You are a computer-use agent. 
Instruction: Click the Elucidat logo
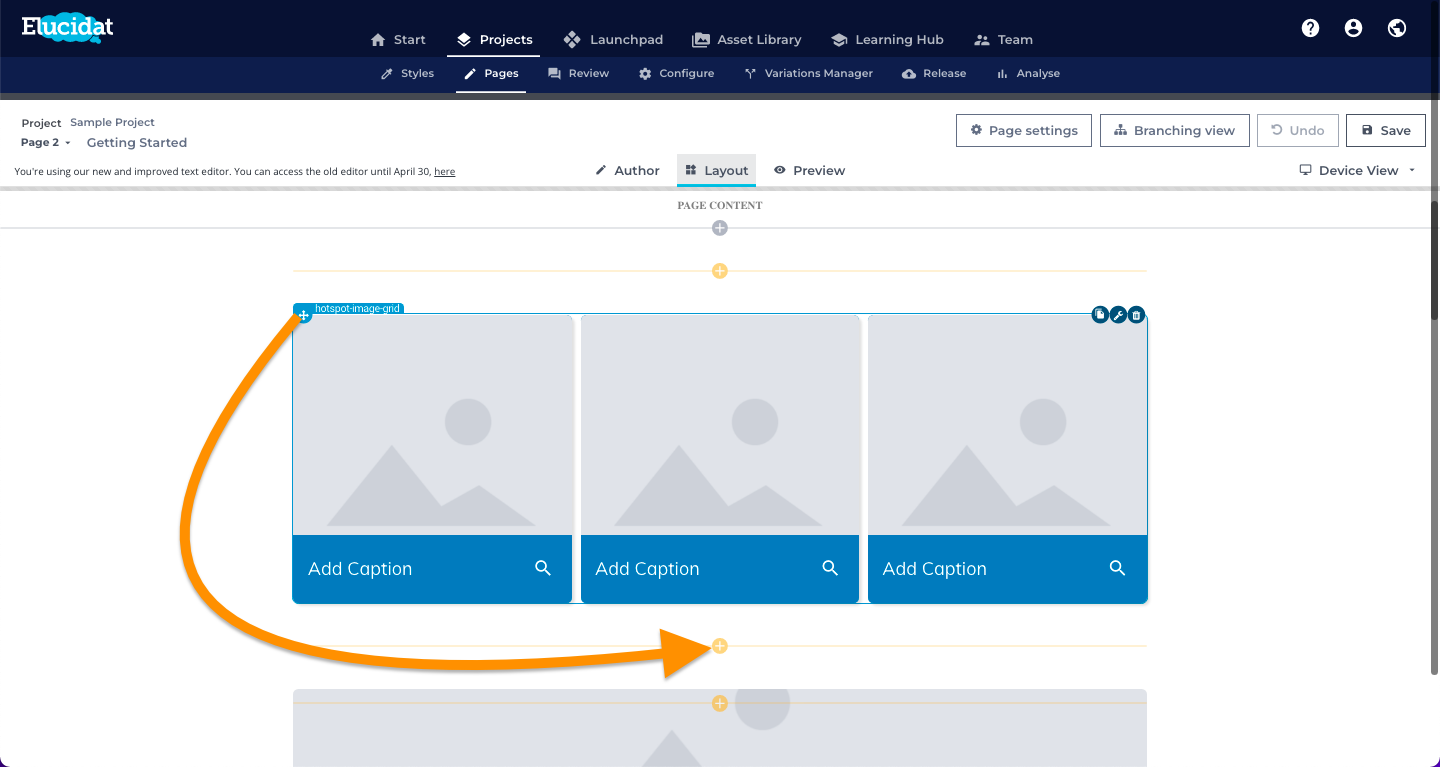coord(68,28)
